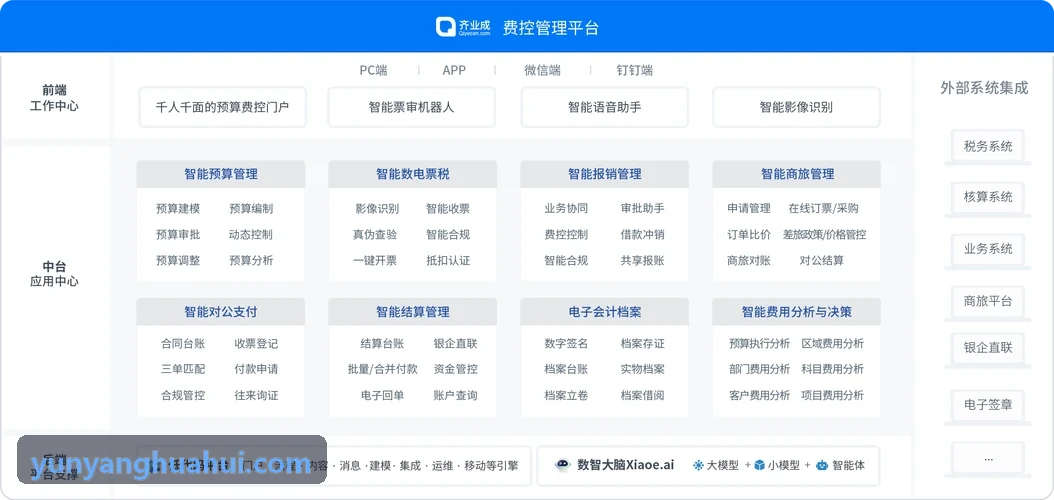
Task: Click the 往来询证 item
Action: point(256,395)
